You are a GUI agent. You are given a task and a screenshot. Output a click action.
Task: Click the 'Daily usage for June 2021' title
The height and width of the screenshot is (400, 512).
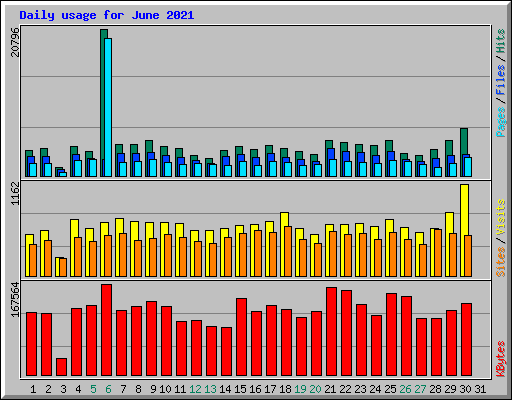pos(107,15)
